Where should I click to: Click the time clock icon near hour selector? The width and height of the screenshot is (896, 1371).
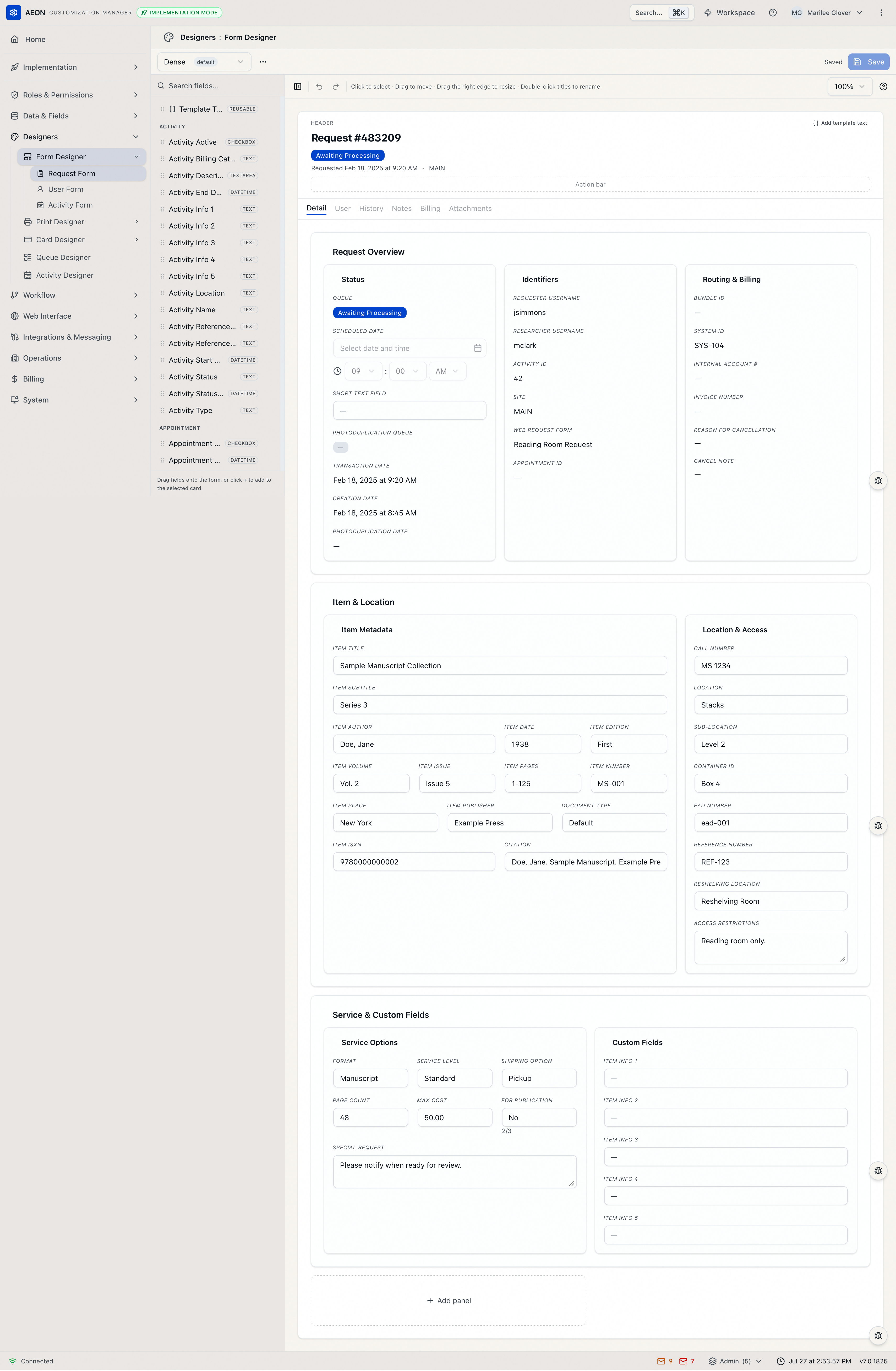(337, 371)
